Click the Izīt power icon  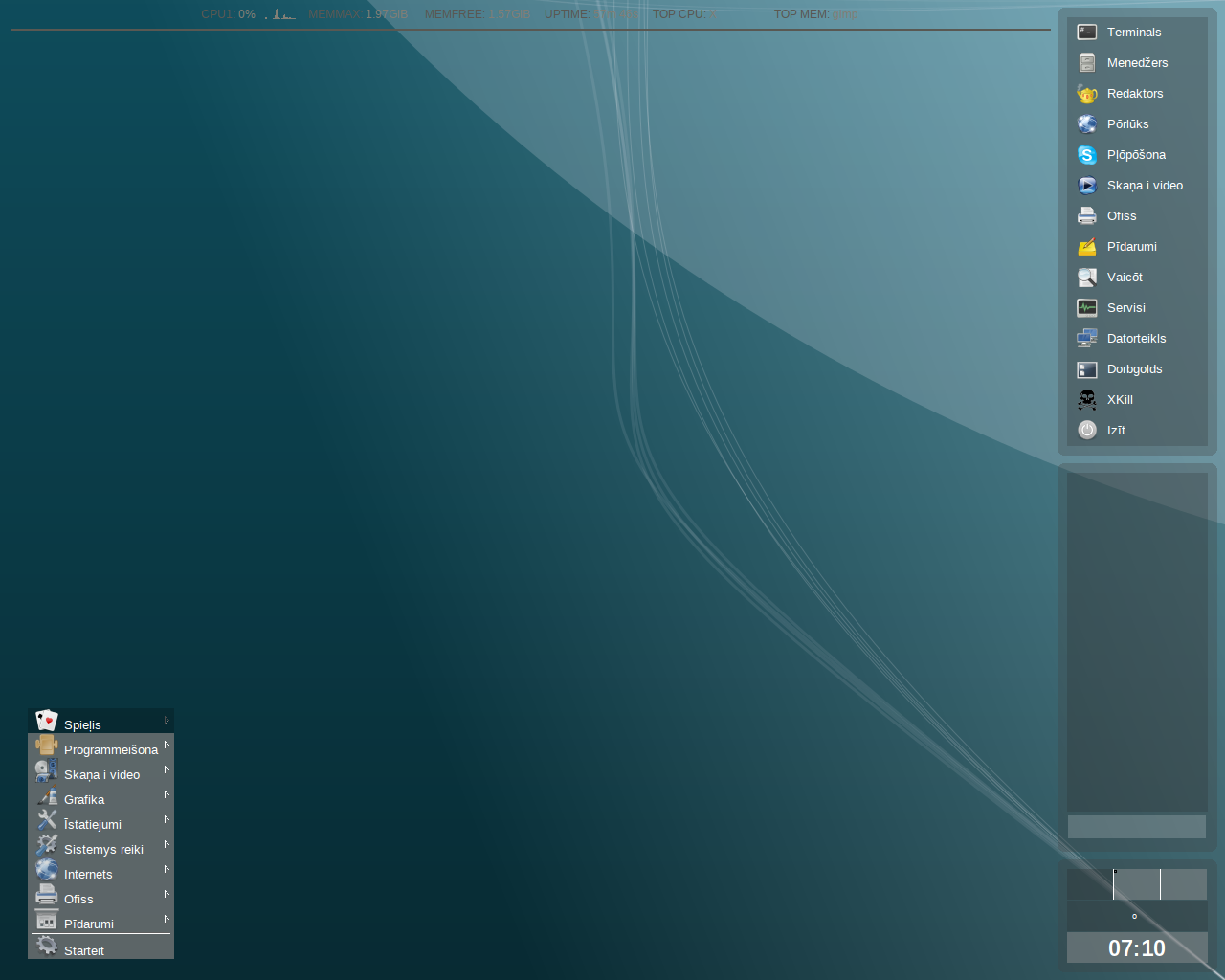(1087, 431)
